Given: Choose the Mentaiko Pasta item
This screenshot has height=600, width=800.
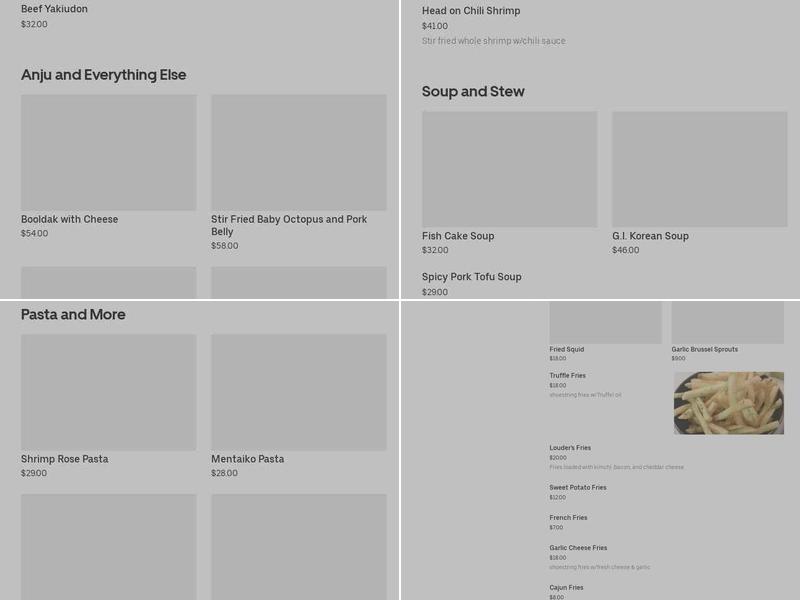Looking at the screenshot, I should [x=247, y=459].
